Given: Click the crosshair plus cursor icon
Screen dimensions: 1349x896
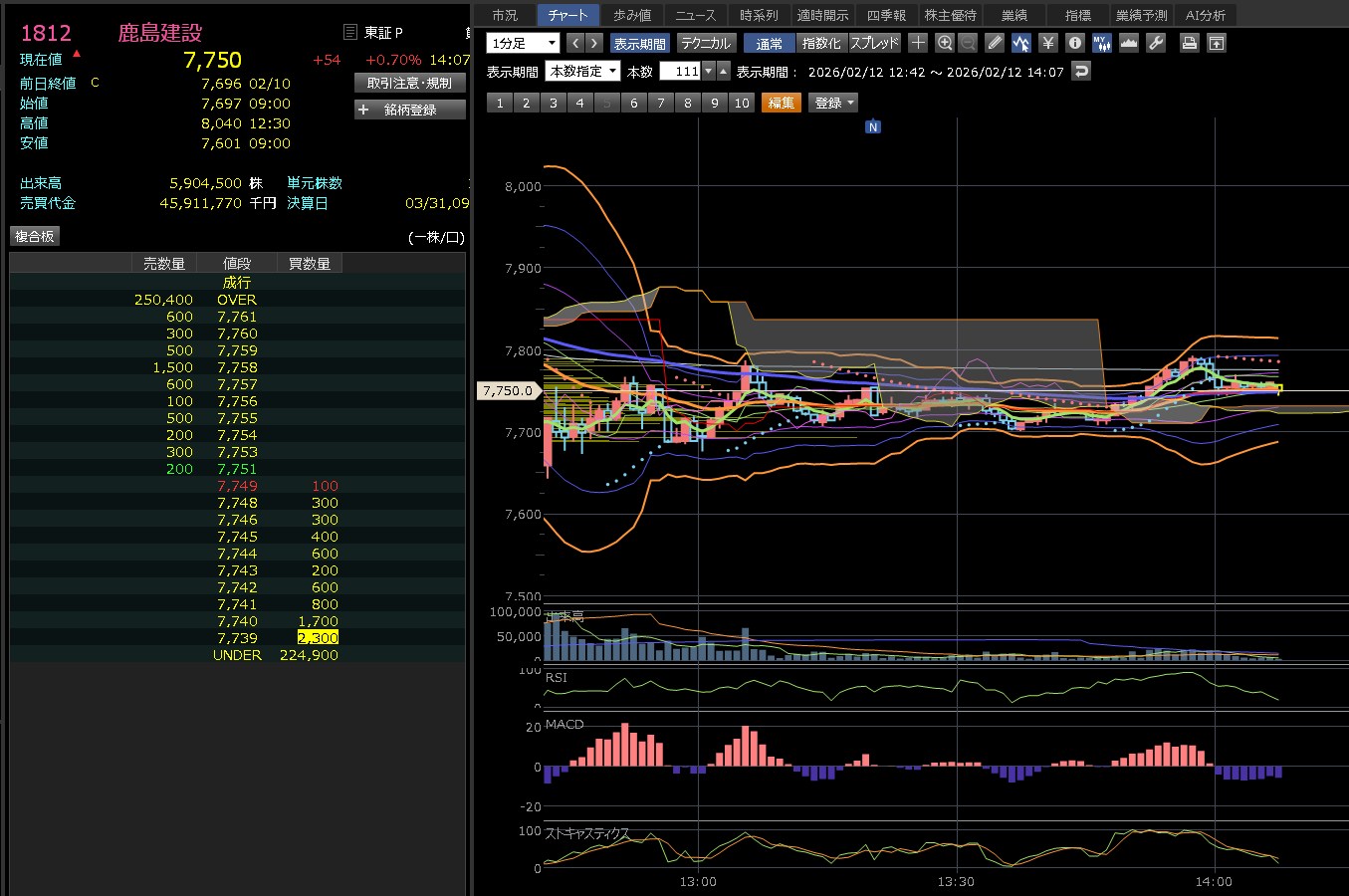Looking at the screenshot, I should coord(918,43).
